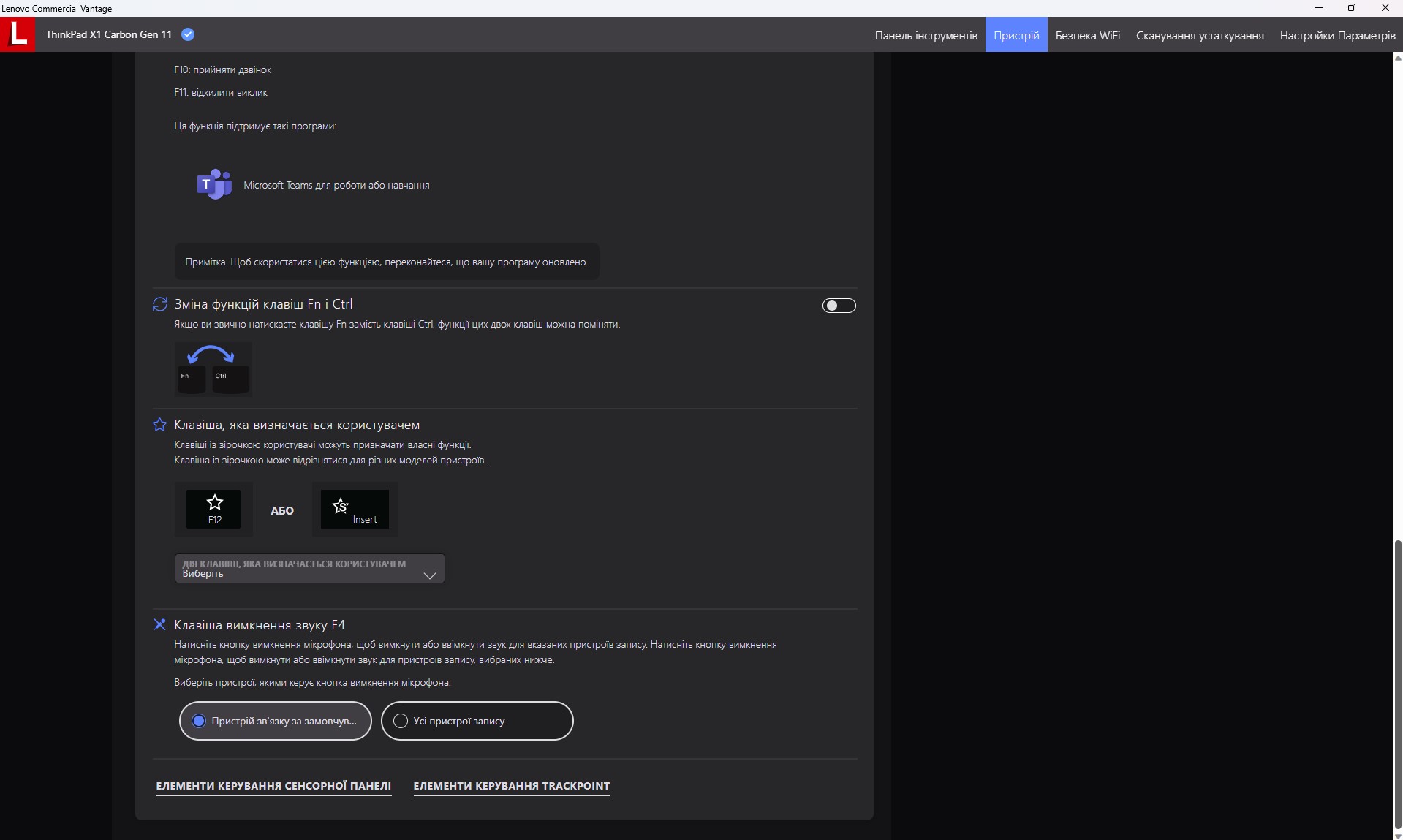The height and width of the screenshot is (840, 1403).
Task: Click the star icon beside user-defined key heading
Action: click(159, 425)
